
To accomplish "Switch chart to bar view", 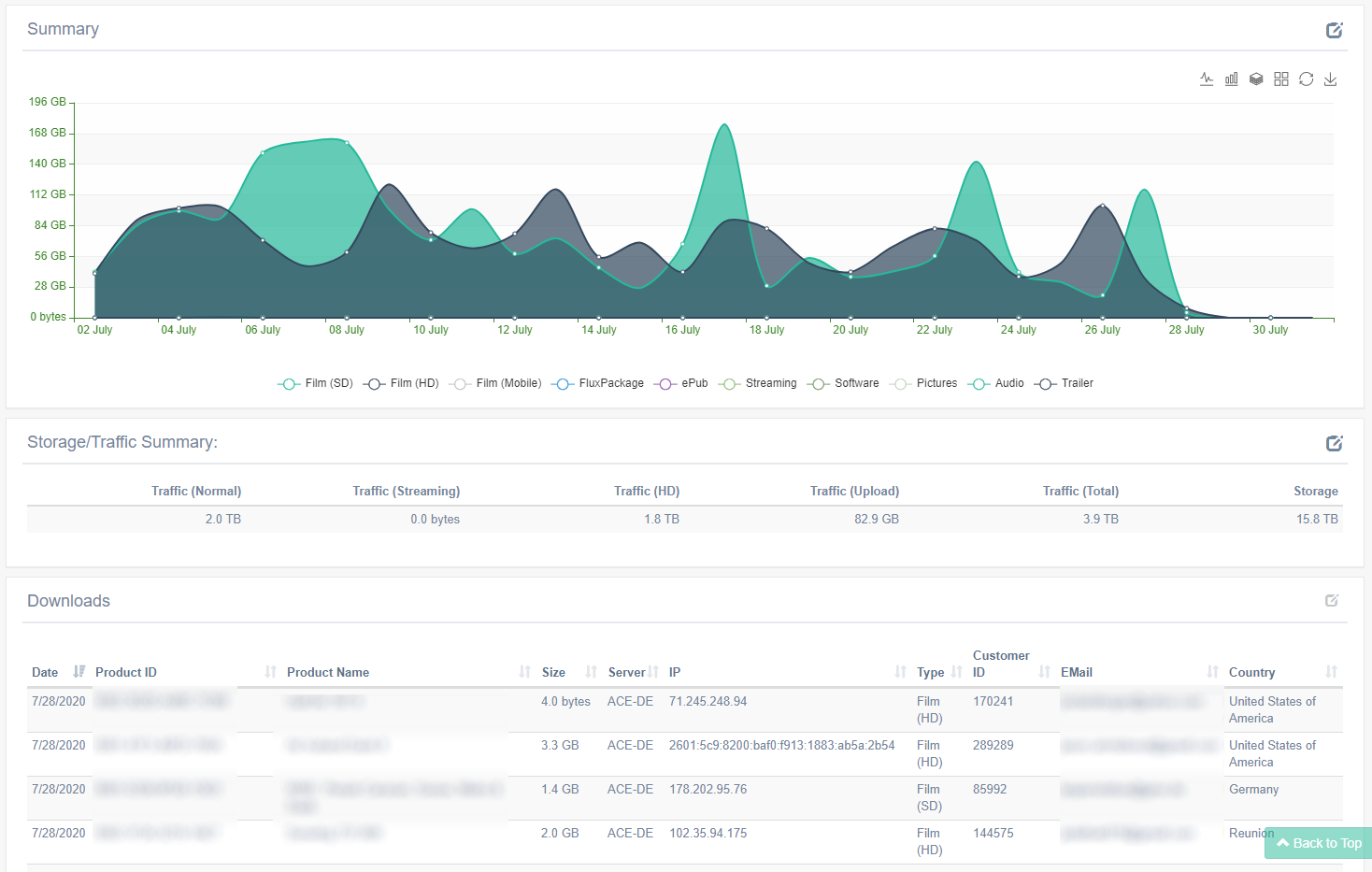I will click(x=1232, y=79).
